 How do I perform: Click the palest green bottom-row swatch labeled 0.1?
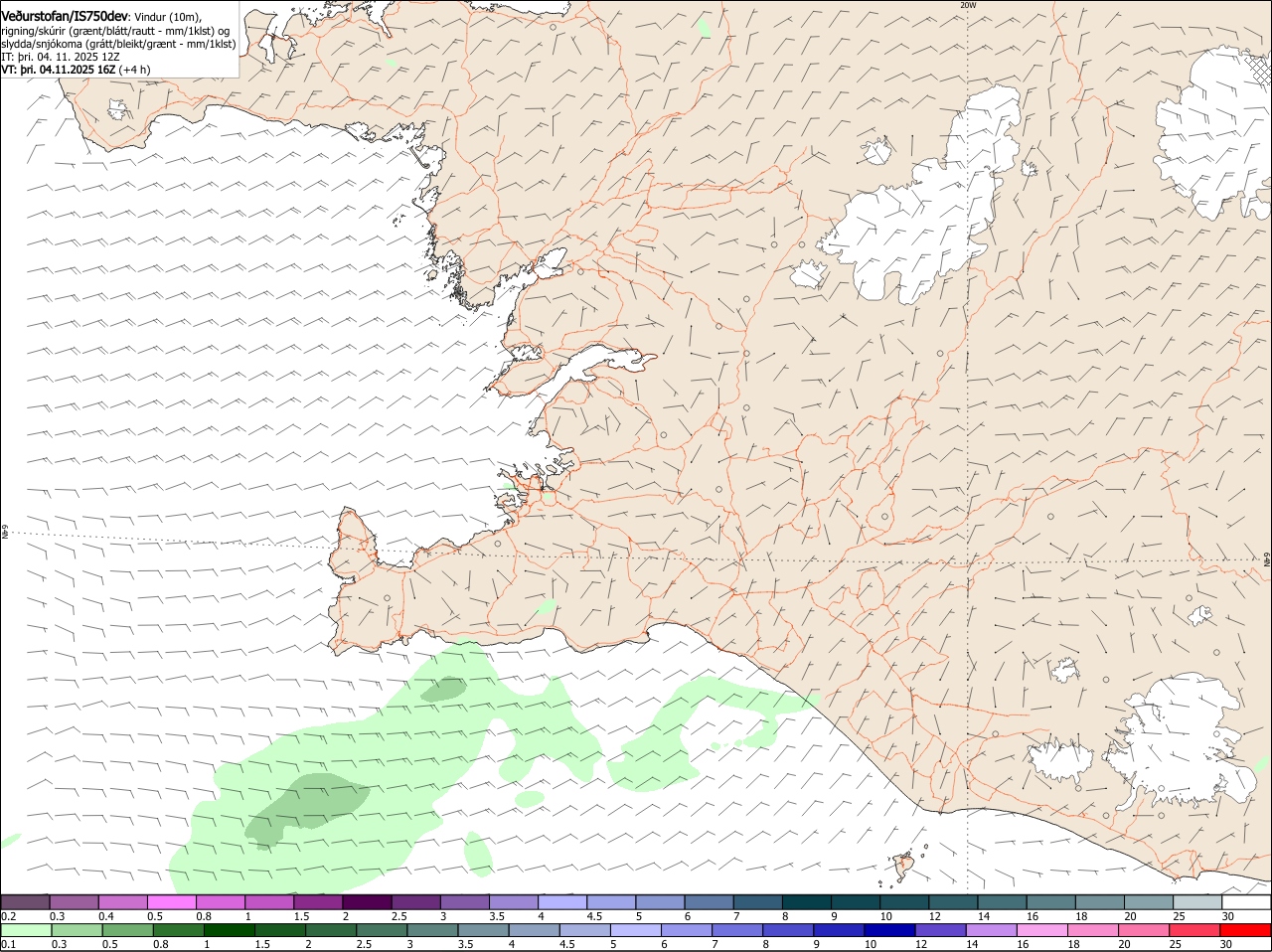pyautogui.click(x=26, y=930)
